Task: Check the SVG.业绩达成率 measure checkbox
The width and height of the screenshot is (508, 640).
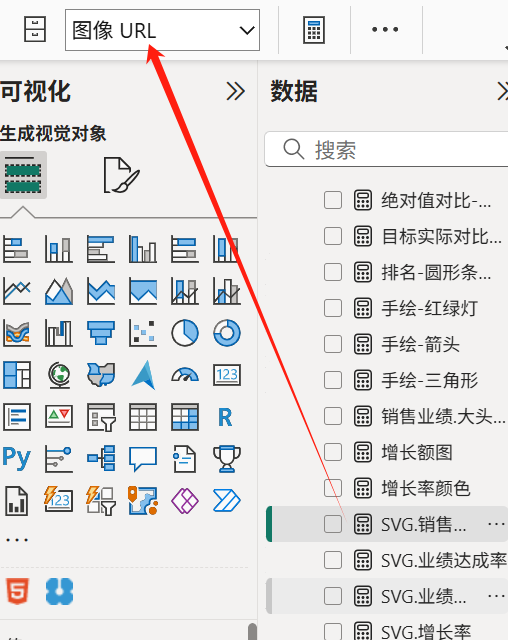Action: 333,560
